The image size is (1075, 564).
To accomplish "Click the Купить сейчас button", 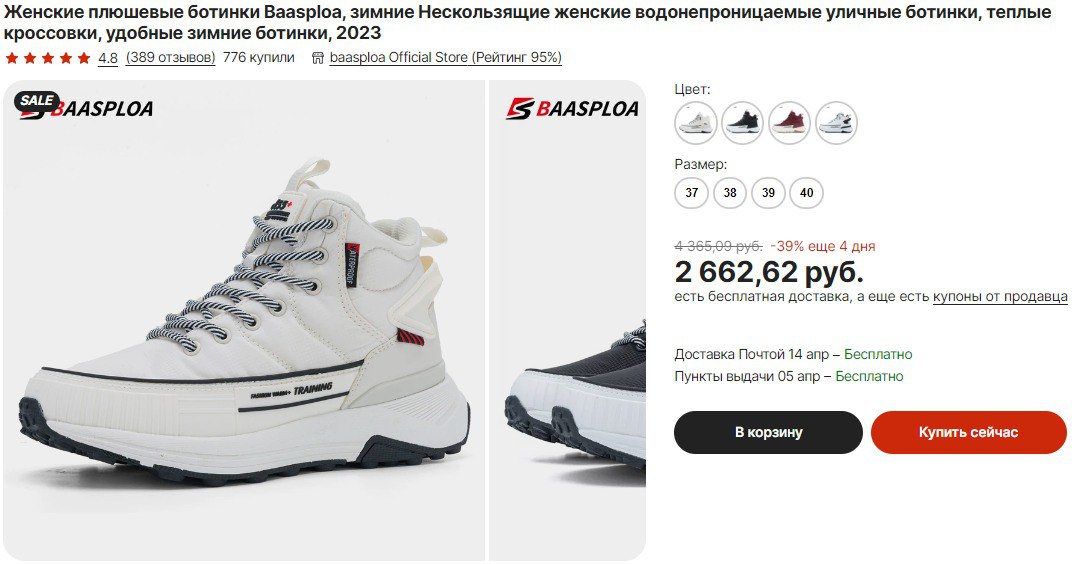I will [x=969, y=432].
